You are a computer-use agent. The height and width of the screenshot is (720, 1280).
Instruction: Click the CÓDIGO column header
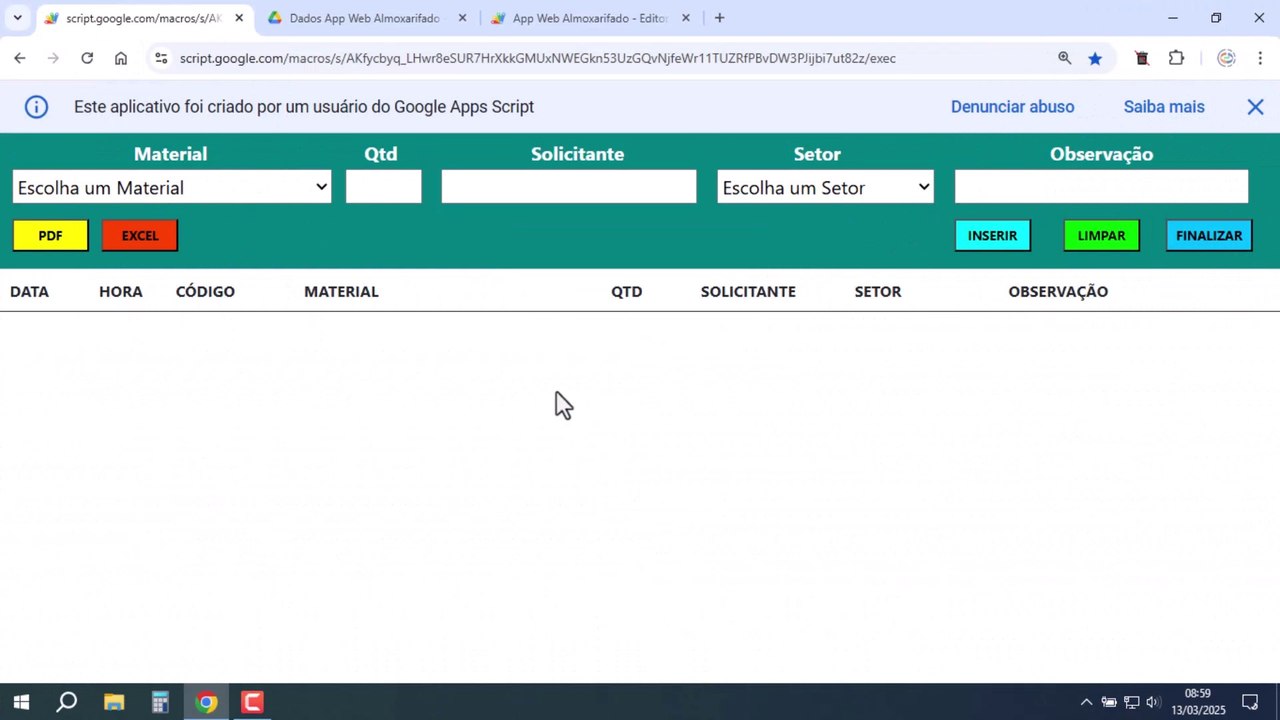[x=205, y=292]
